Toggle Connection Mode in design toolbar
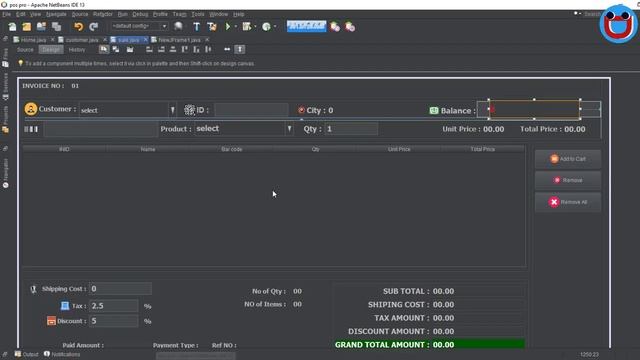640x360 pixels. [x=116, y=49]
